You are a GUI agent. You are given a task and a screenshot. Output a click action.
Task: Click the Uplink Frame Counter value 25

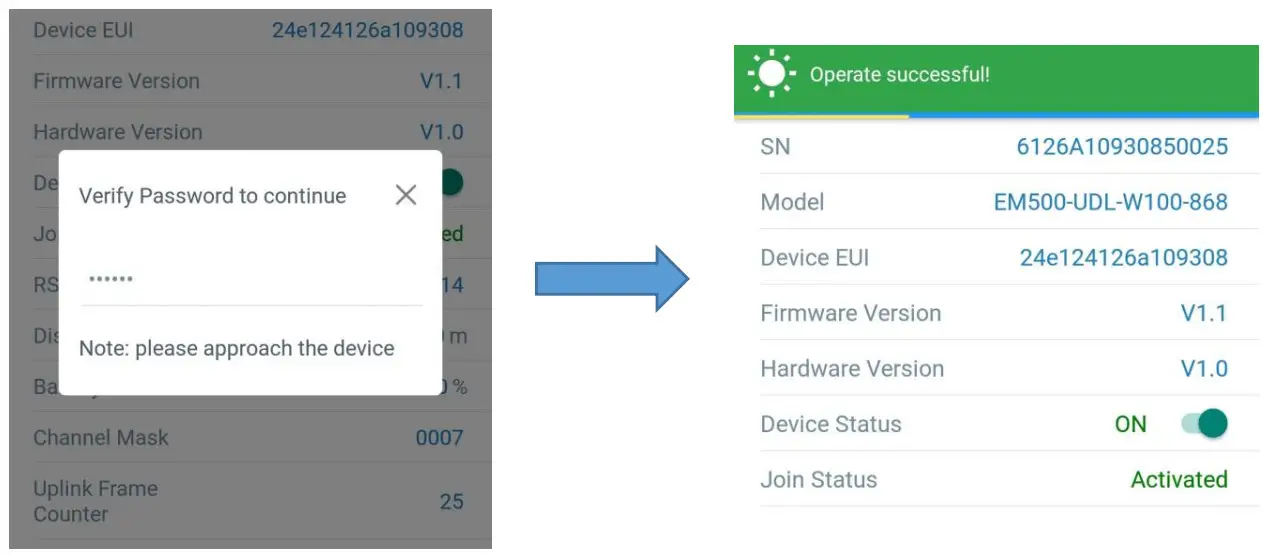(451, 501)
